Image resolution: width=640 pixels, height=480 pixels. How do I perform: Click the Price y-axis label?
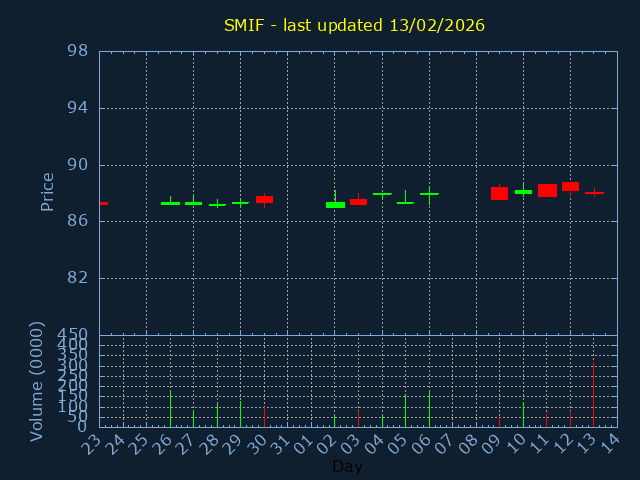47,191
